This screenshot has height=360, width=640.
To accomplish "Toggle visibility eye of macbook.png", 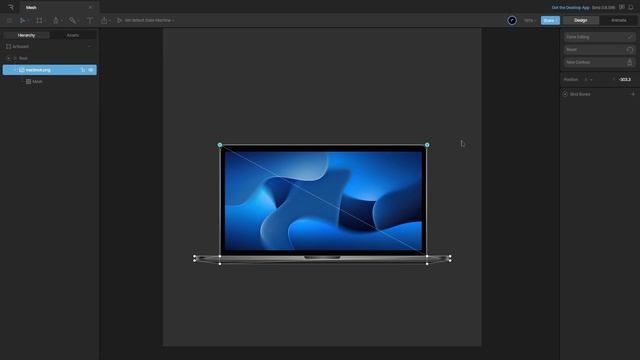I will tap(91, 70).
